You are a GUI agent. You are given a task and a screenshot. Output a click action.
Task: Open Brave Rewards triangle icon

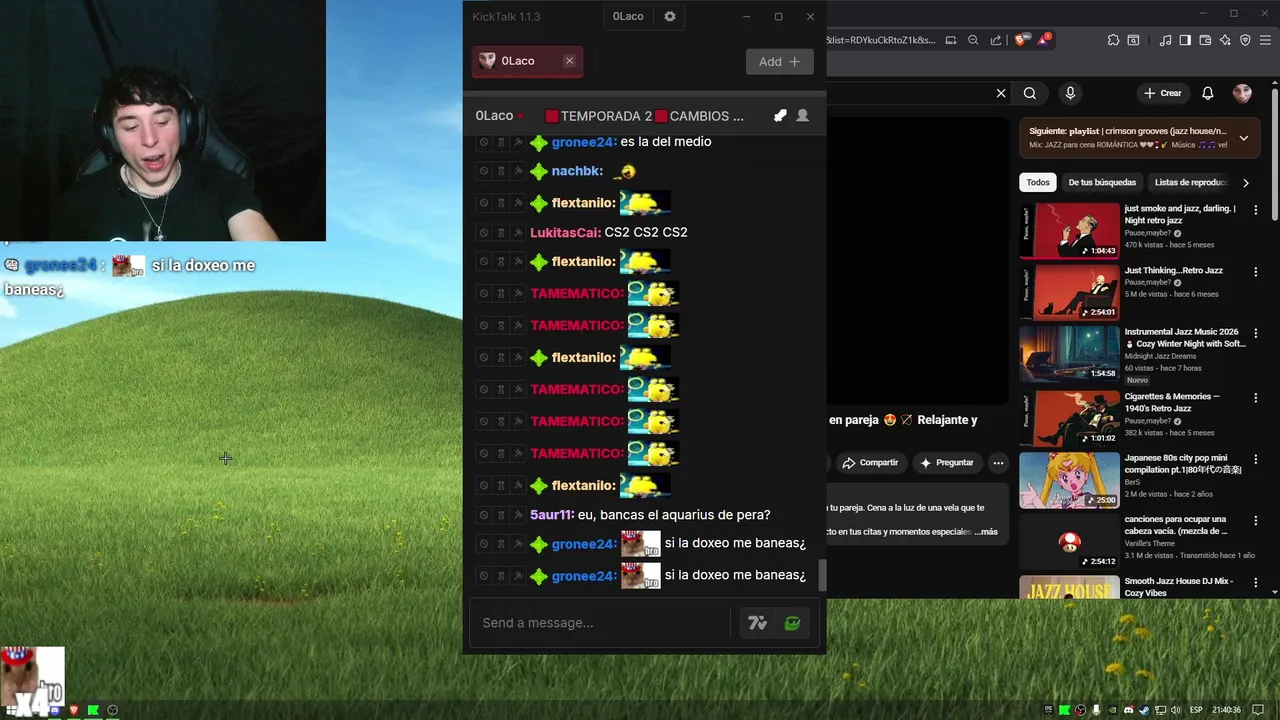1045,39
